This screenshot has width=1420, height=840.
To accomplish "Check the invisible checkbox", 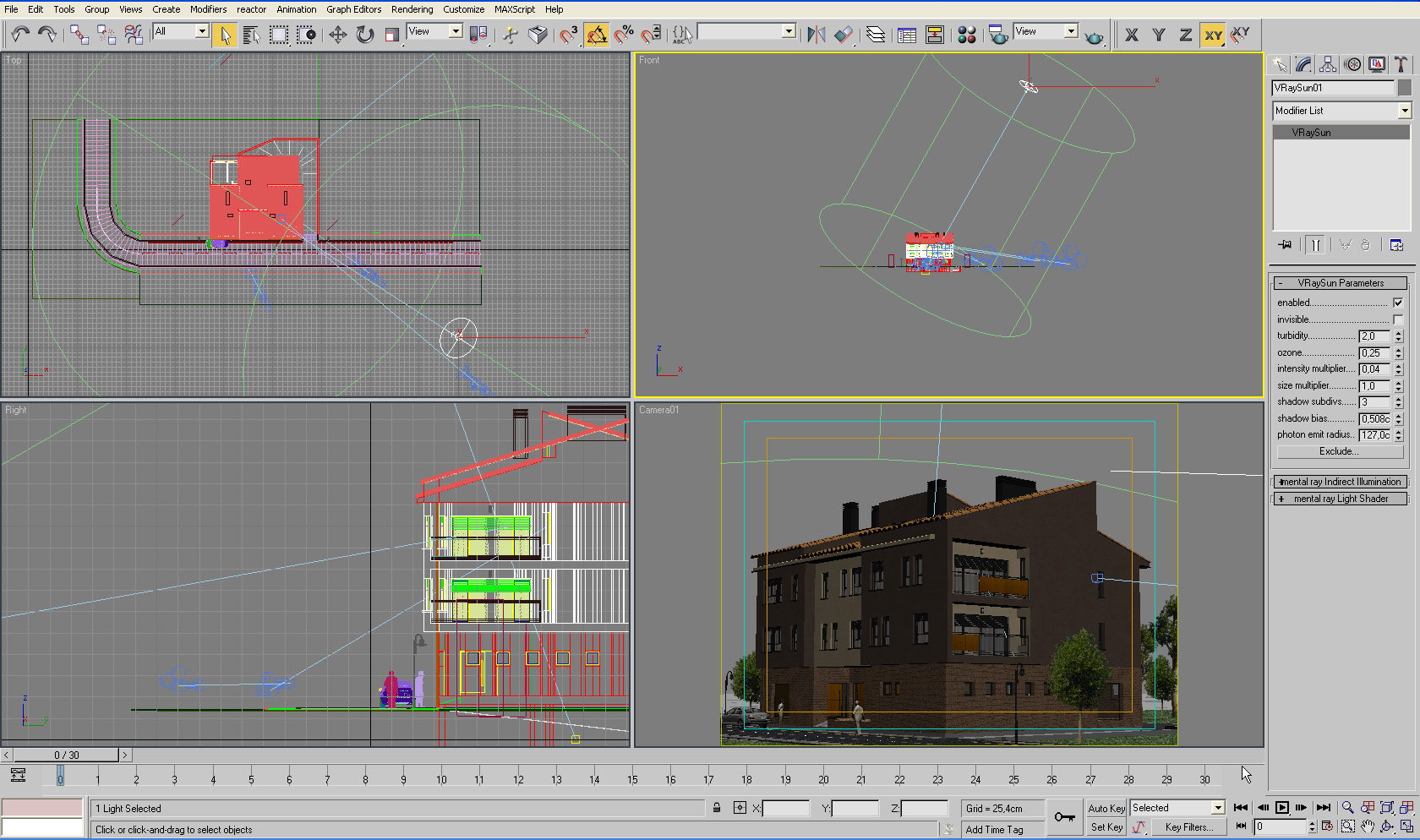I will coord(1398,319).
